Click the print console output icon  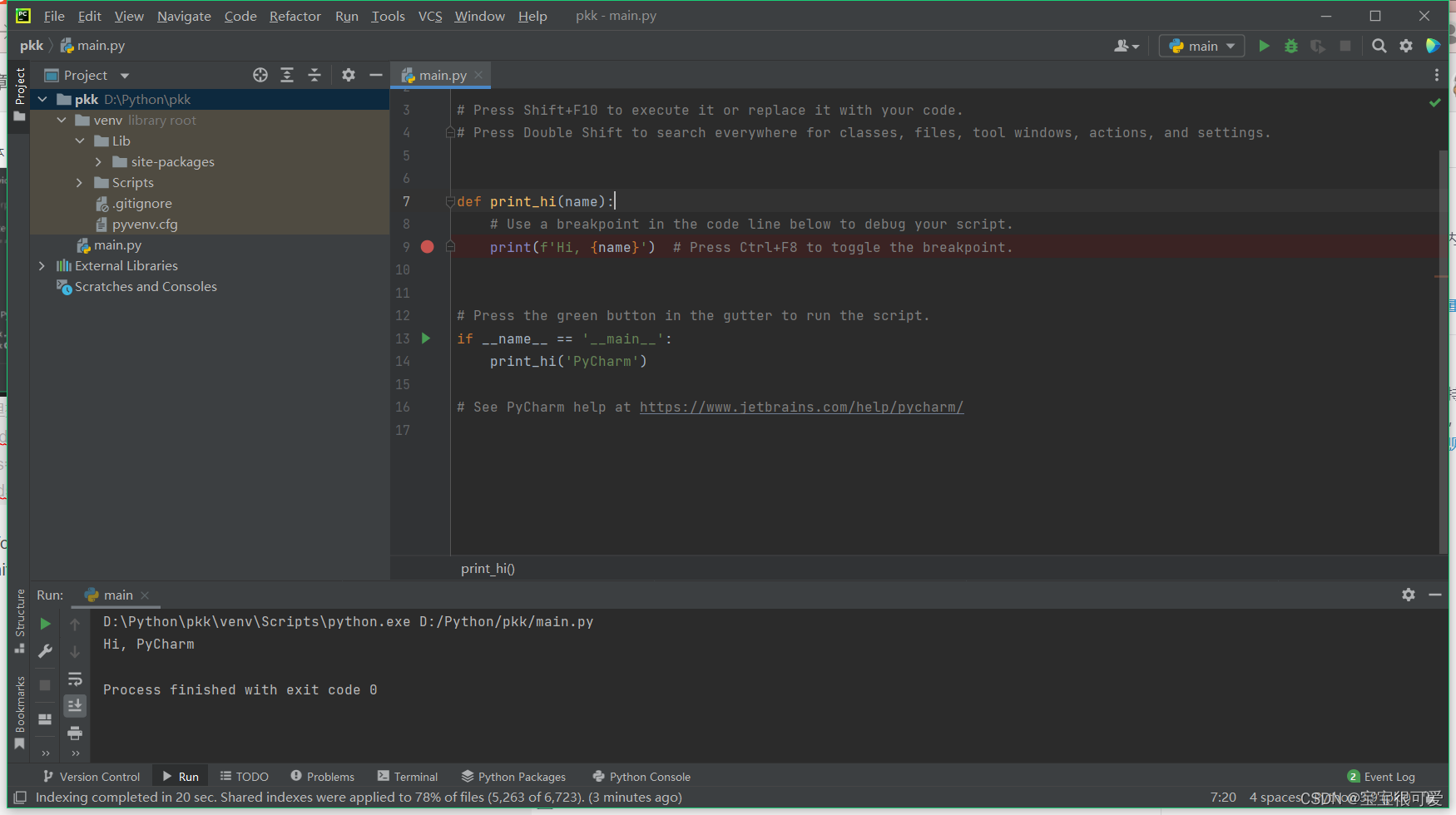(74, 733)
